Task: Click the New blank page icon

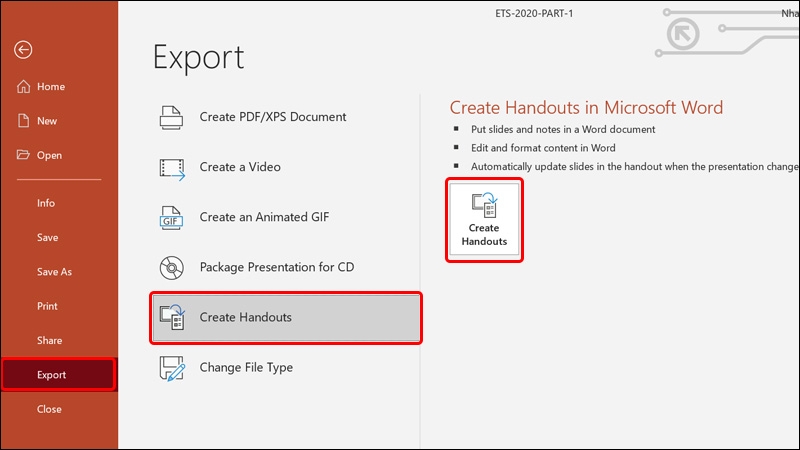Action: pos(23,120)
